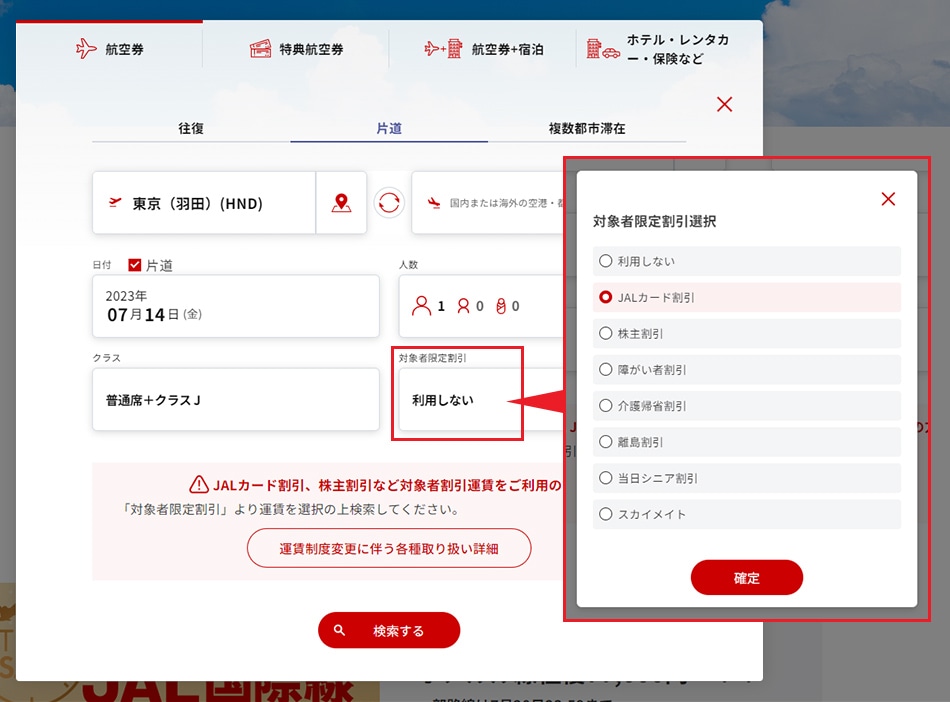Click the magnifier icon in search button
The height and width of the screenshot is (702, 950).
[339, 630]
